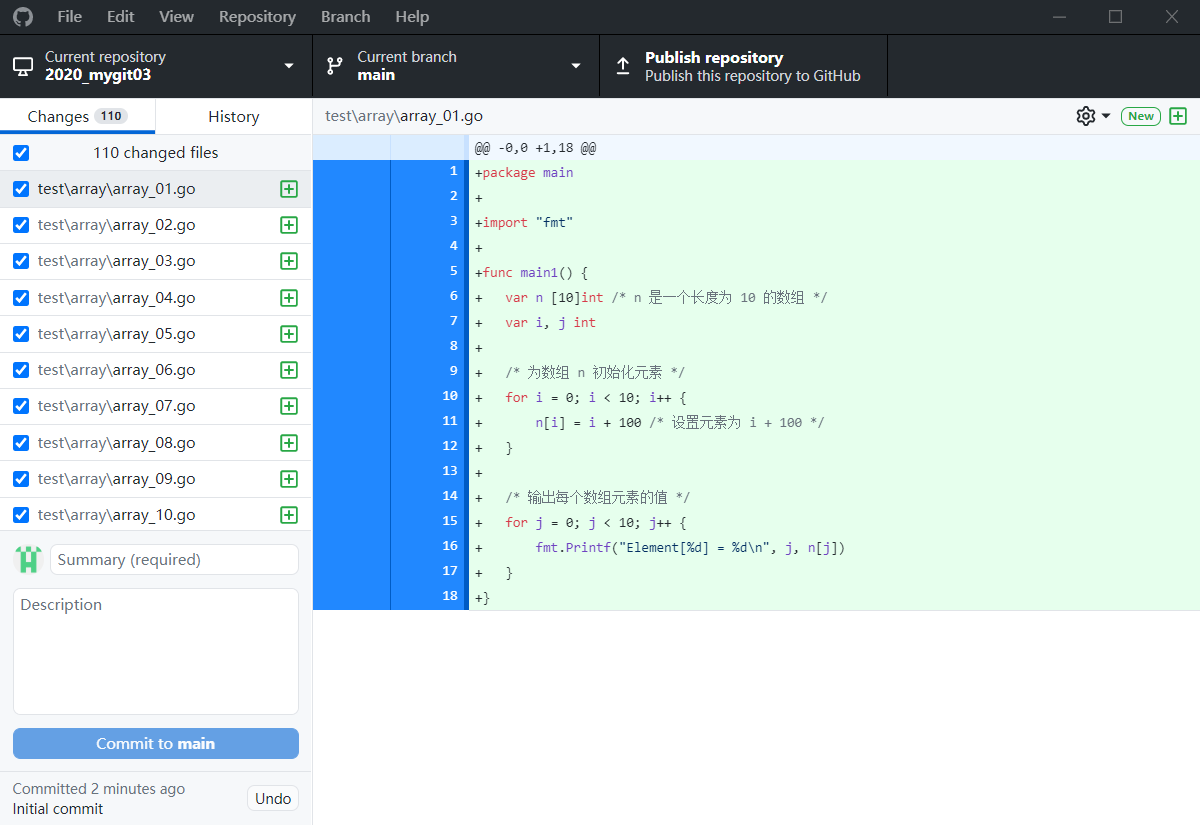Toggle the 110 changed files checkbox
This screenshot has width=1200, height=825.
(21, 153)
